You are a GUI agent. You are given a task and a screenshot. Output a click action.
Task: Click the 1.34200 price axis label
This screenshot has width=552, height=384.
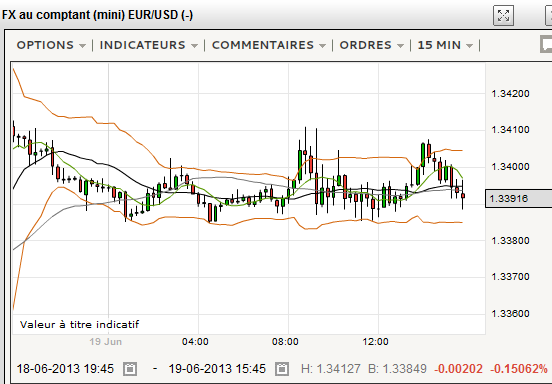pos(510,94)
